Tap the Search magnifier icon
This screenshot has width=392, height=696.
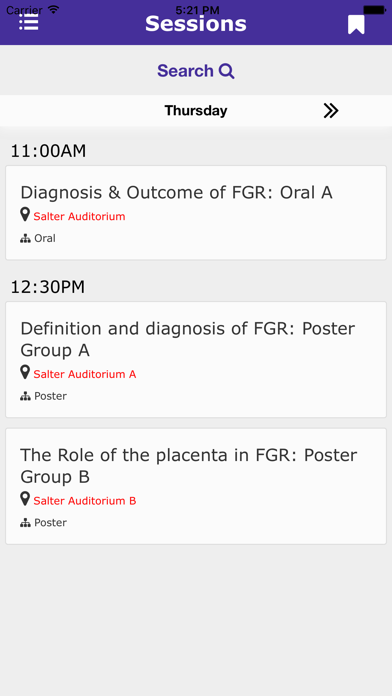[x=227, y=71]
